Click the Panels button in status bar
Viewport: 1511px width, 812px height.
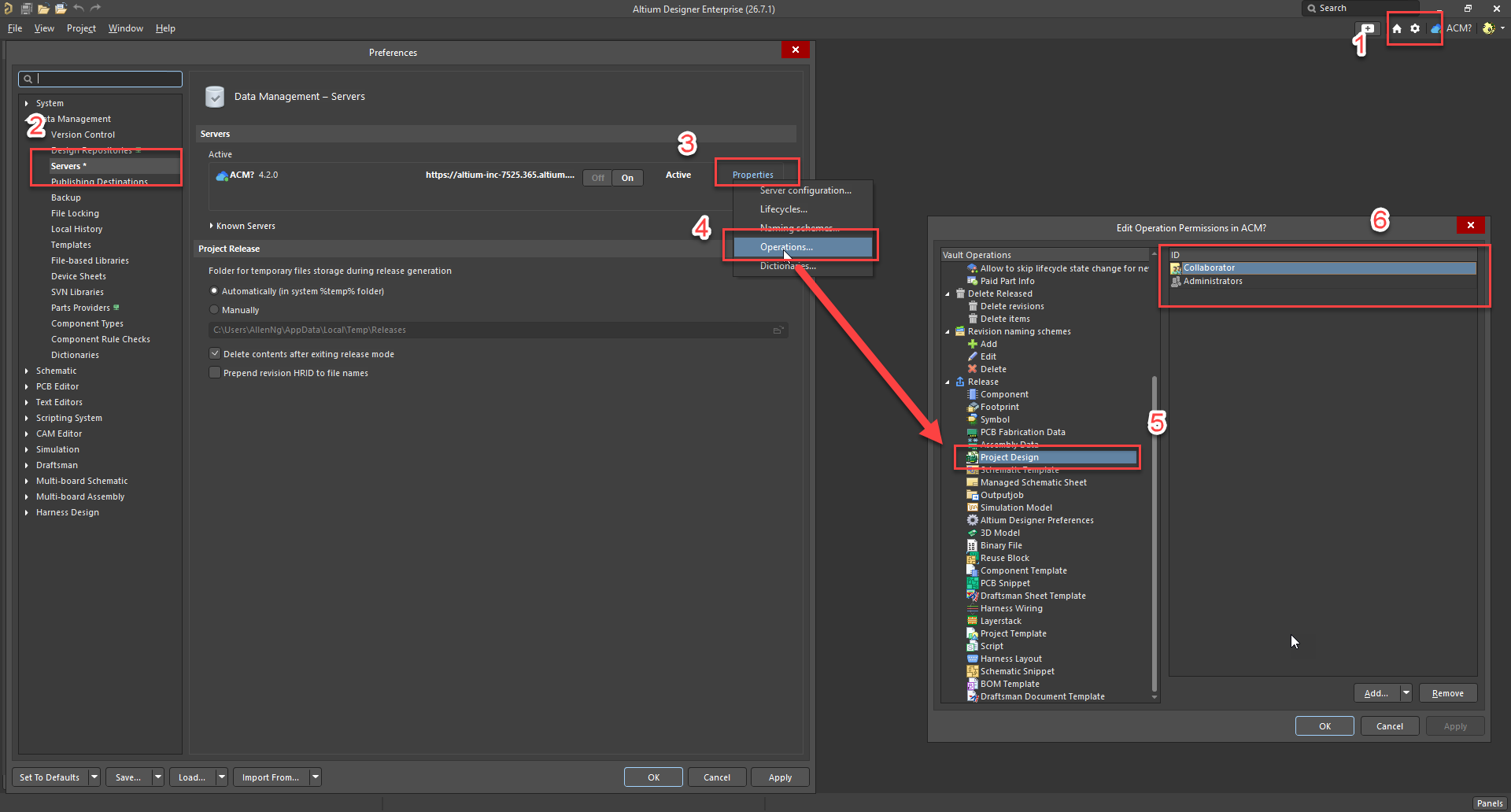(1490, 803)
